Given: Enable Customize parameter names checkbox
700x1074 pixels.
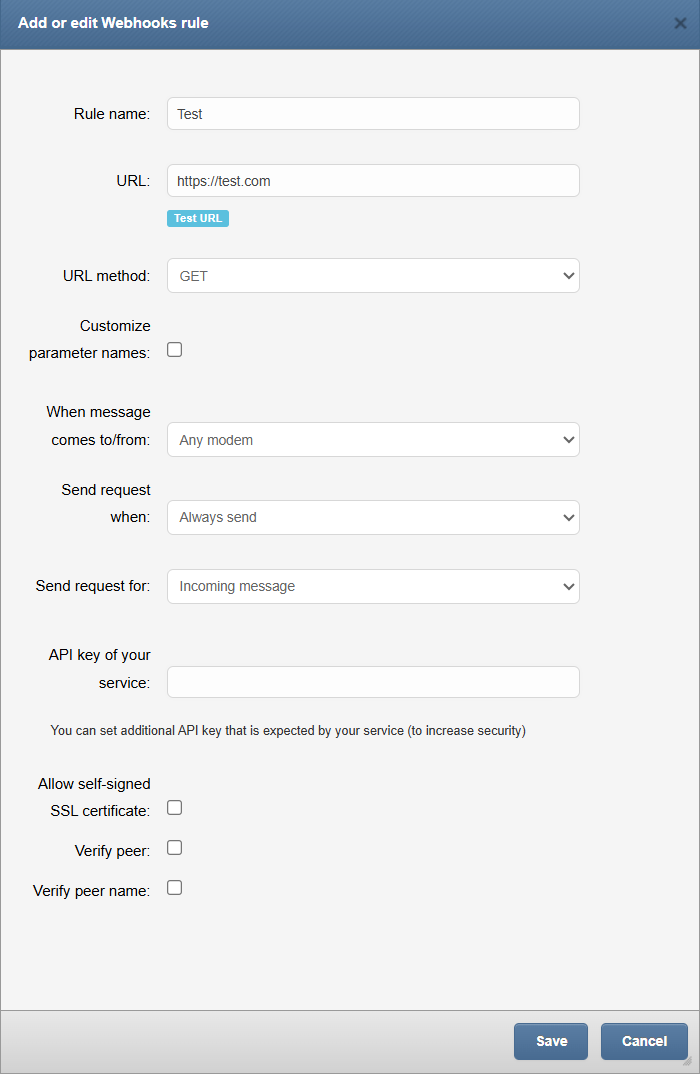Looking at the screenshot, I should (x=174, y=350).
